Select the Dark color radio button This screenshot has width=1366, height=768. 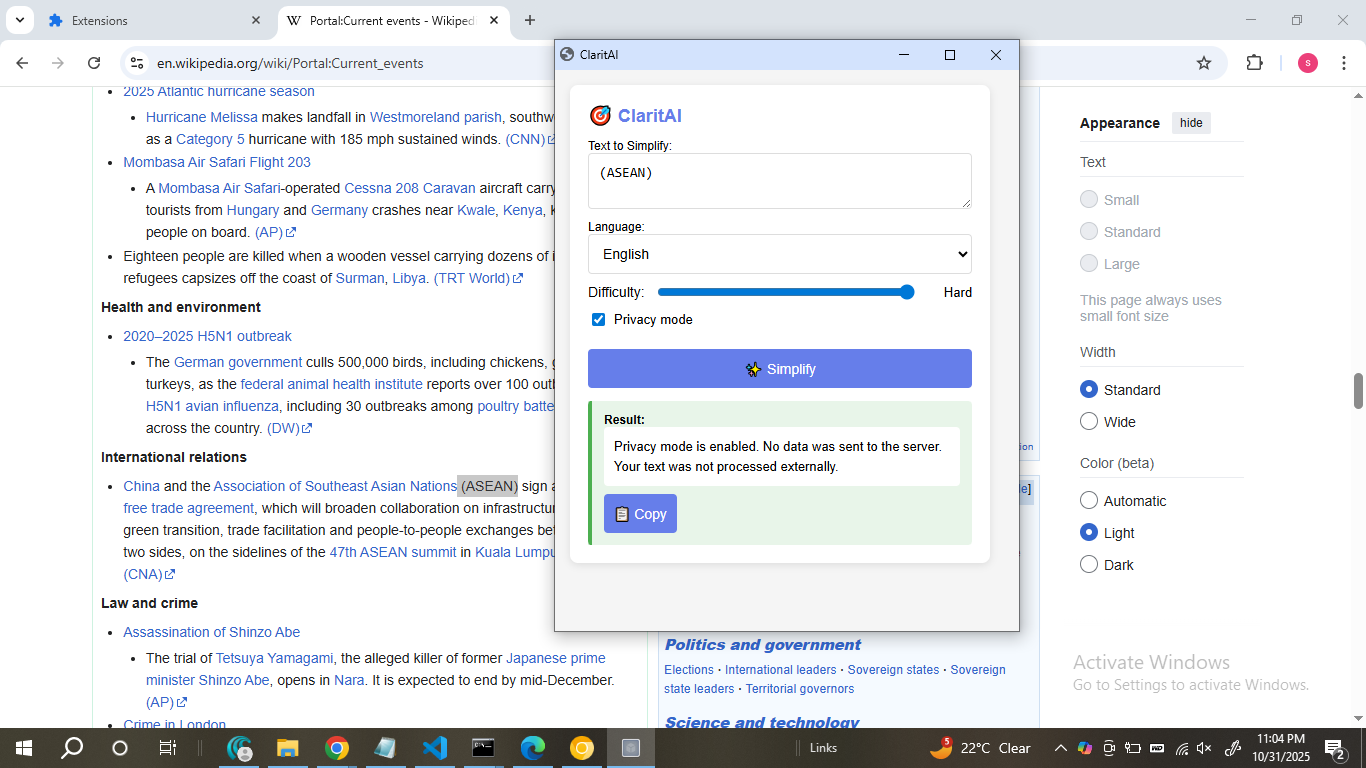(1089, 564)
